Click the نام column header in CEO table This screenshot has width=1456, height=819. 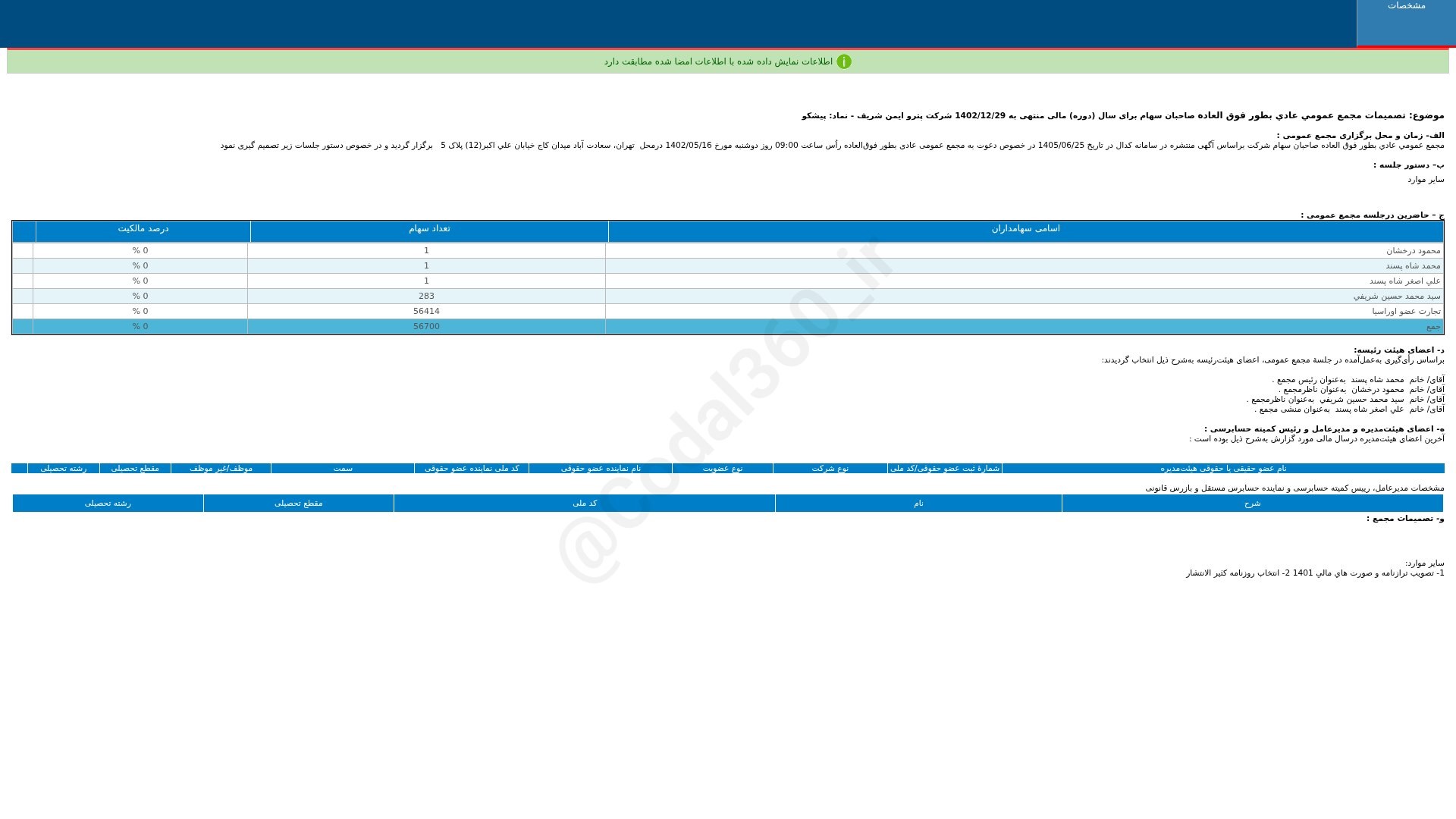[918, 504]
